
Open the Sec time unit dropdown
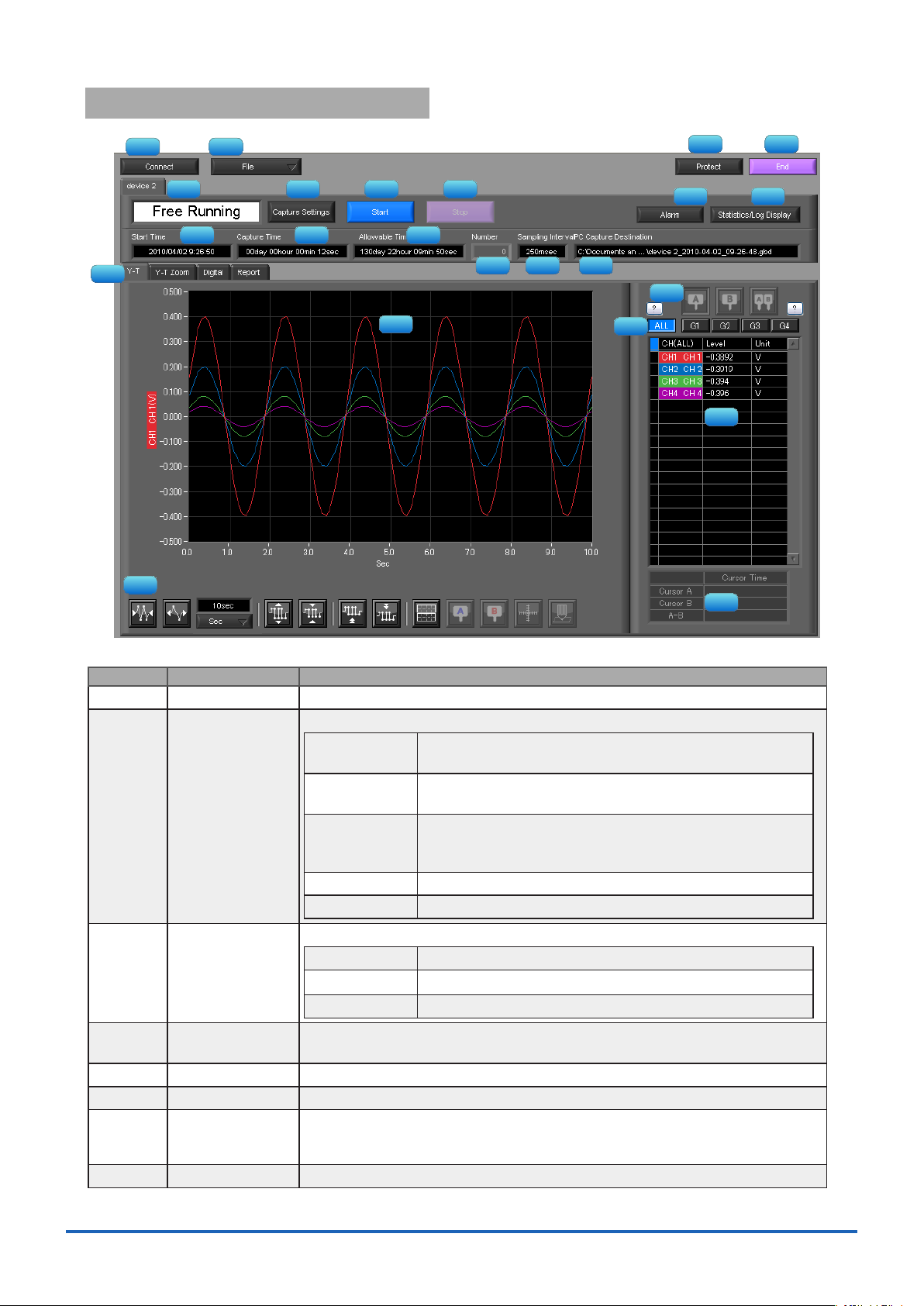click(224, 622)
